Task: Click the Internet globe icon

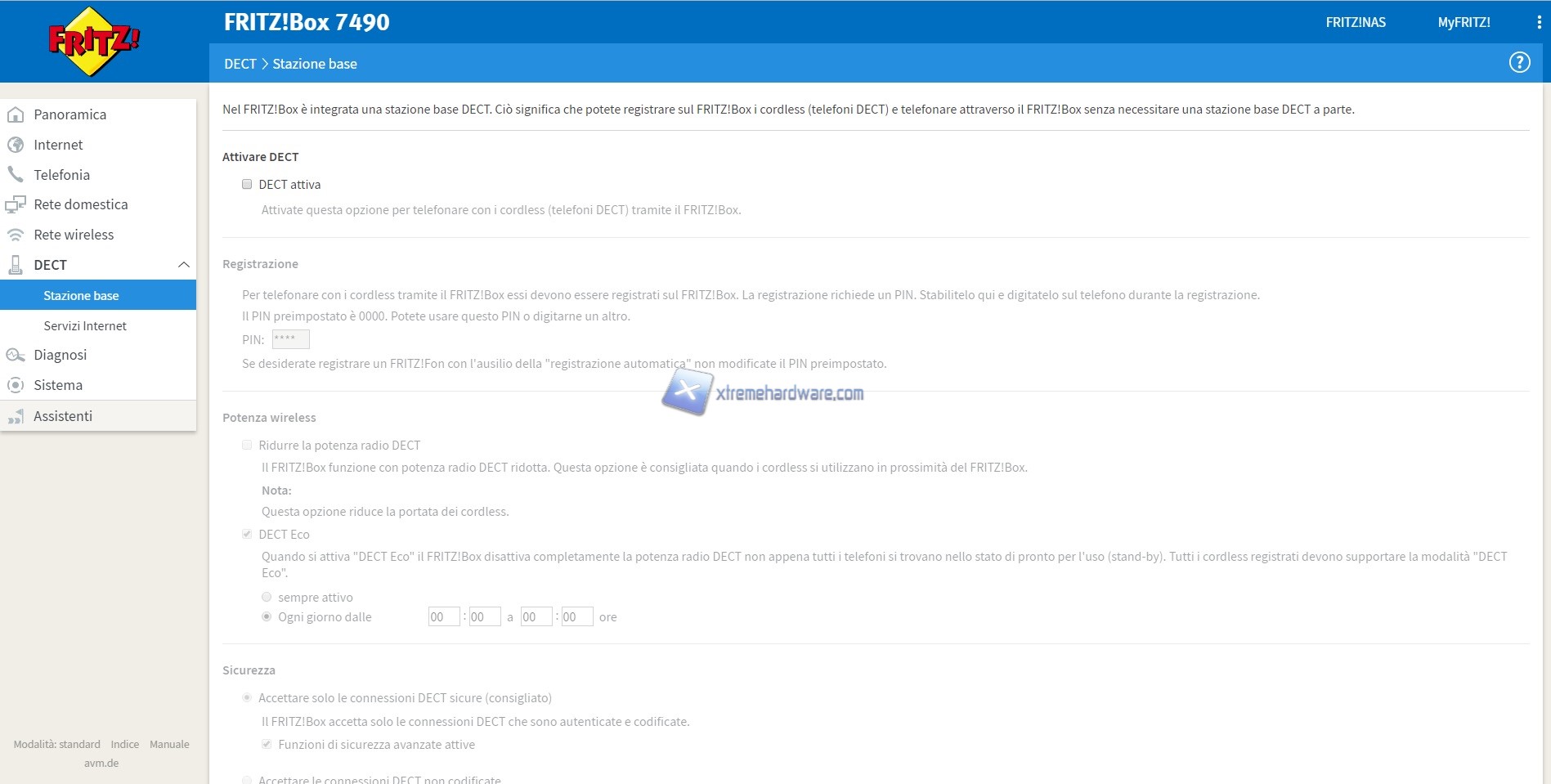Action: (15, 145)
